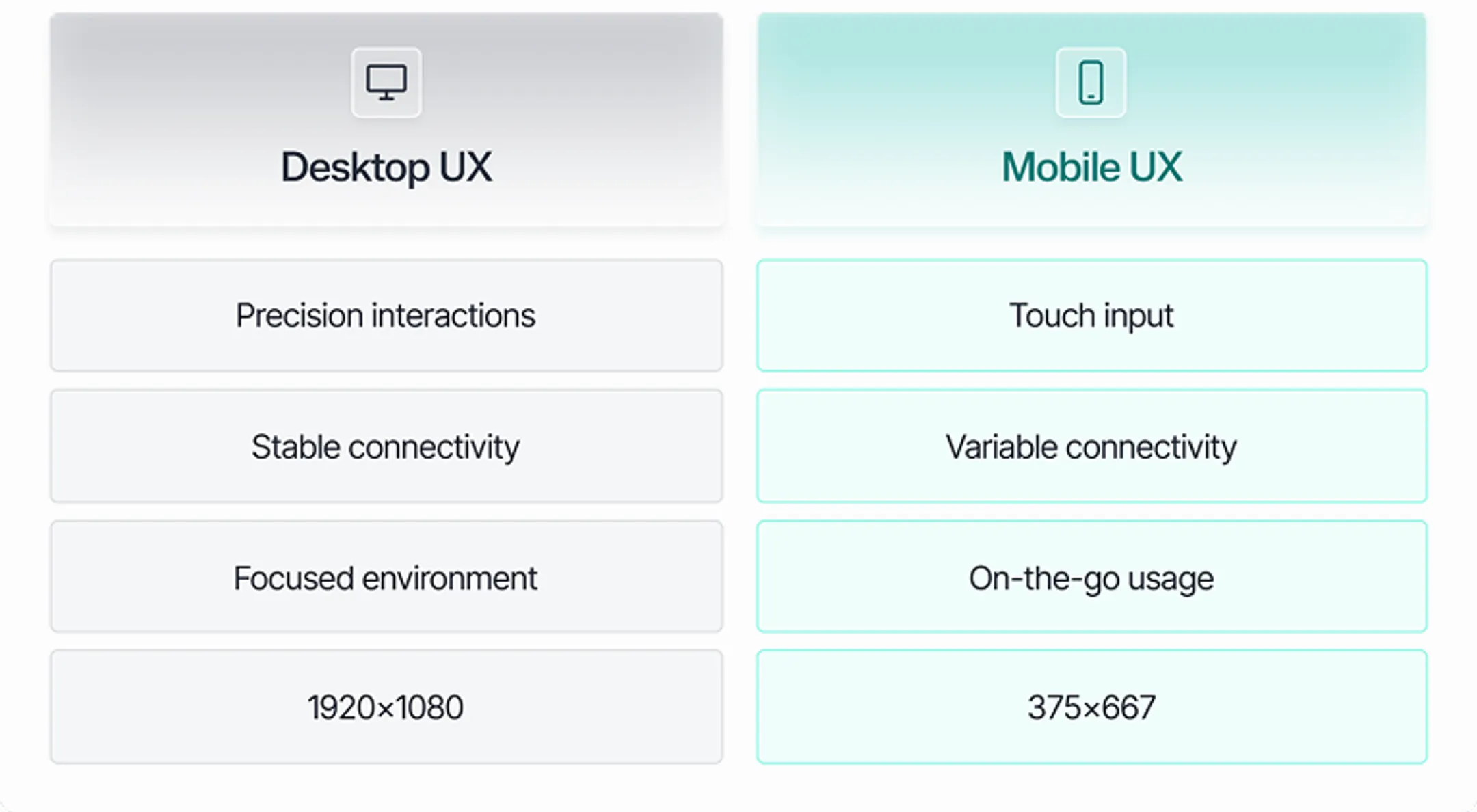The image size is (1477, 812).
Task: Click the 'Stable connectivity' text
Action: click(x=386, y=448)
